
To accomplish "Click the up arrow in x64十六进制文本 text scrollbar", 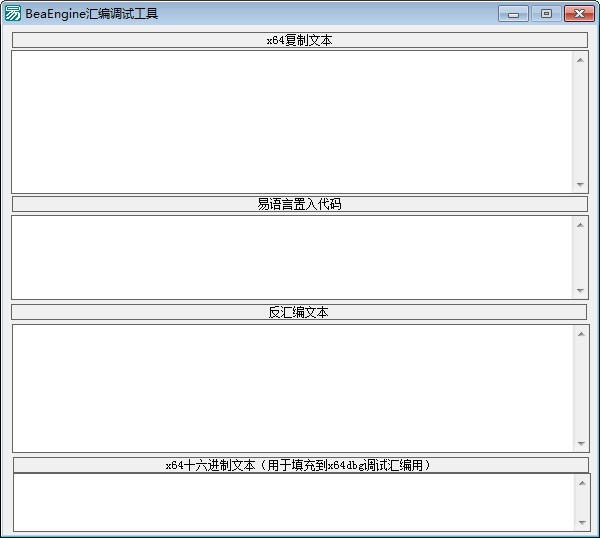I will [582, 483].
